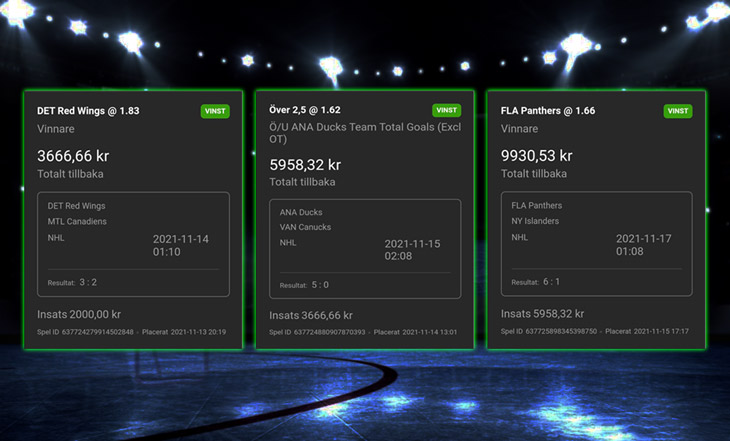The height and width of the screenshot is (441, 730).
Task: Open the Över 2,5 @ 1.62 bet title
Action: (x=318, y=110)
